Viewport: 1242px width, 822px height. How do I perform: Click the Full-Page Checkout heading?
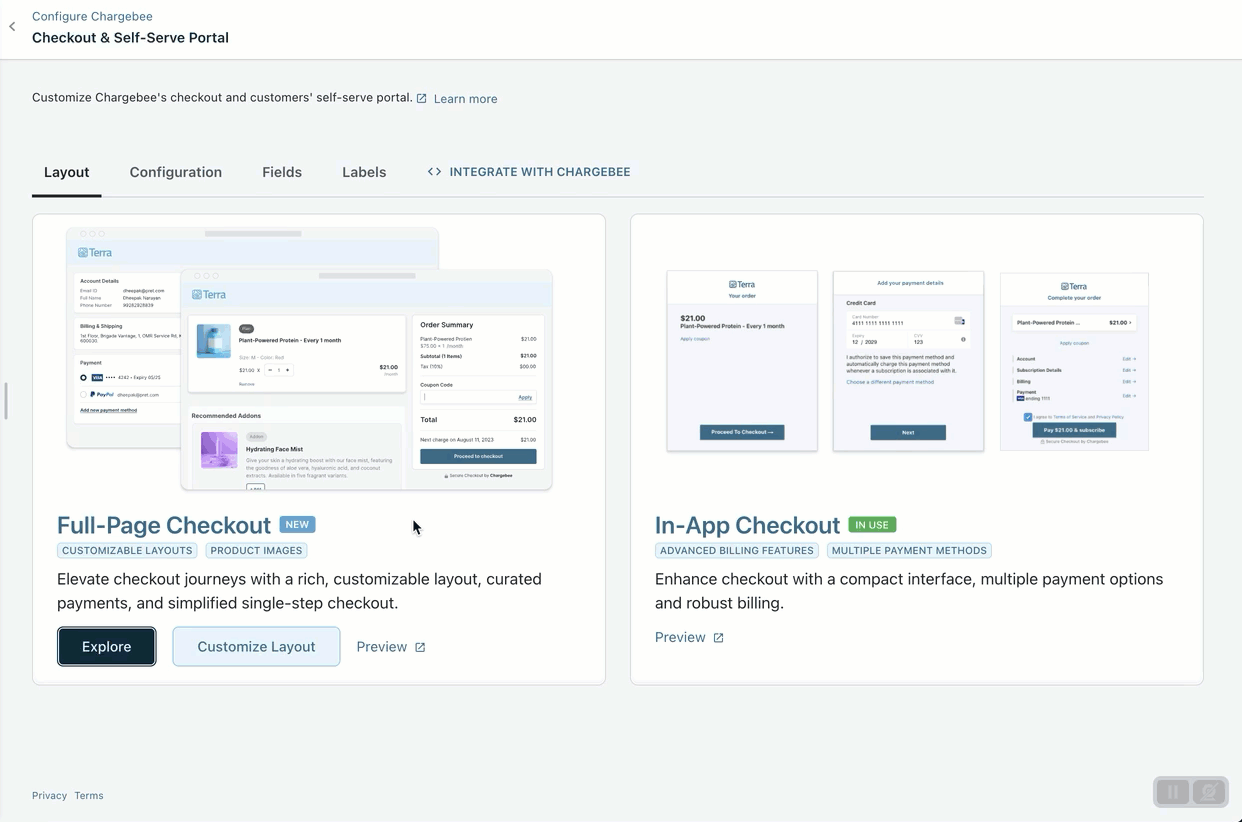tap(164, 525)
